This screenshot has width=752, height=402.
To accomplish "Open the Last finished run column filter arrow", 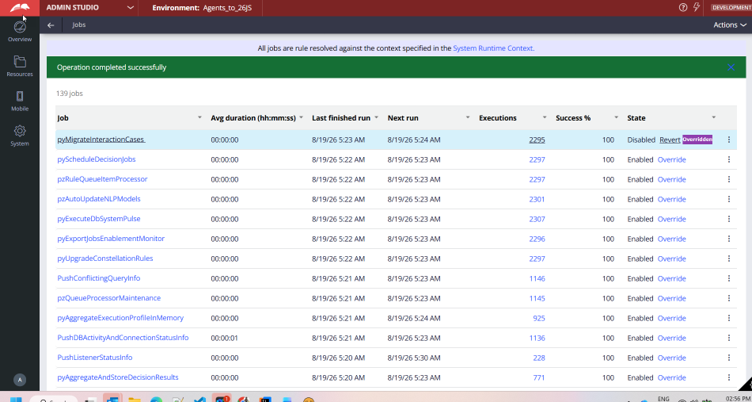I will [376, 118].
